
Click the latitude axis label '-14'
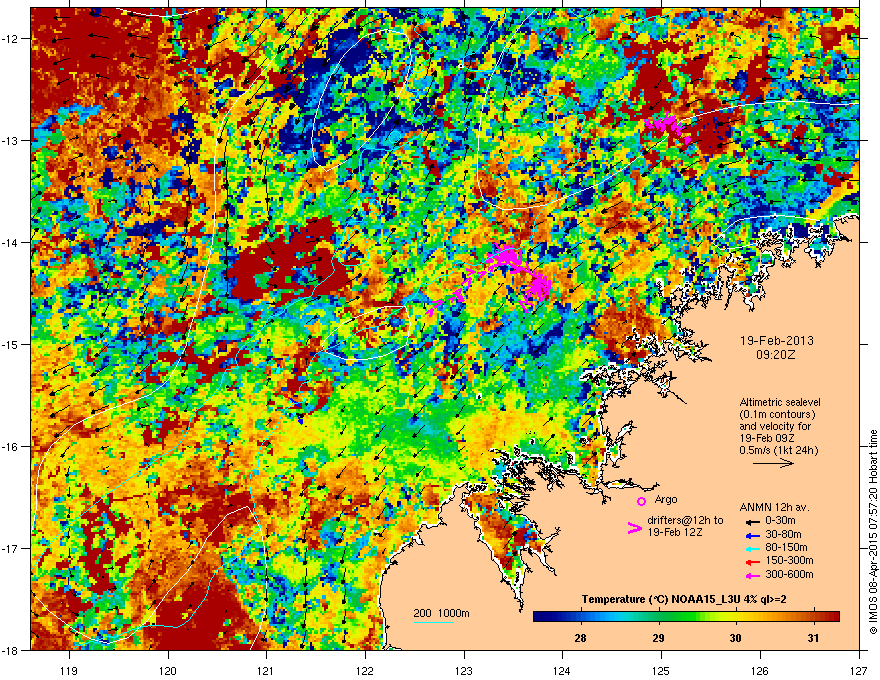(11, 242)
